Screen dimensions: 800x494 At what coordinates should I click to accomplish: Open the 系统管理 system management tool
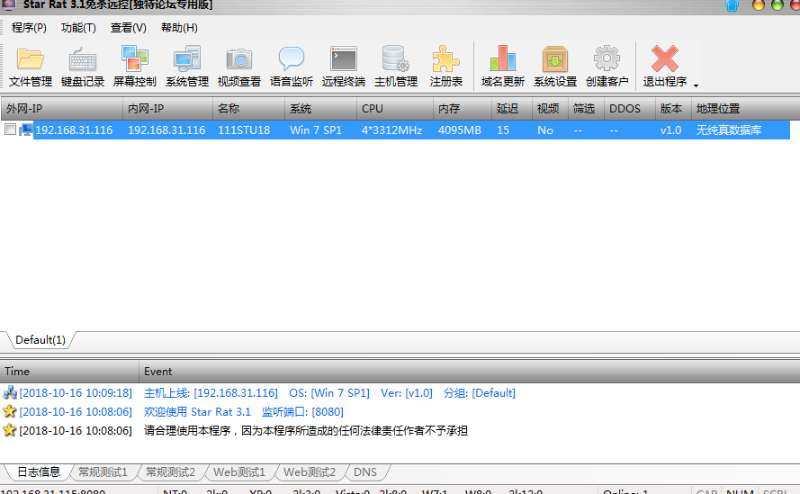(187, 67)
